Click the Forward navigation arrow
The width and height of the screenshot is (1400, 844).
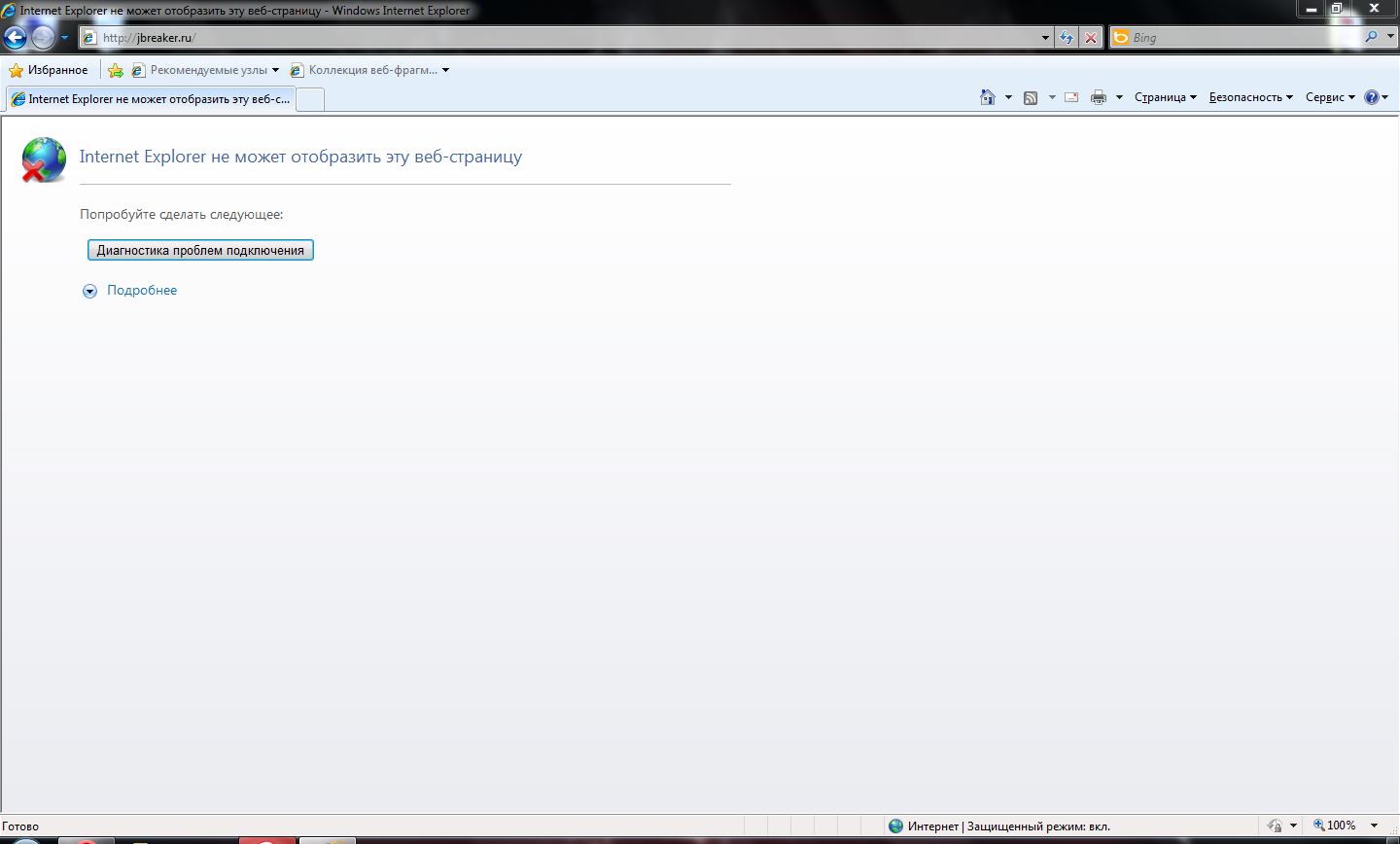pos(43,38)
